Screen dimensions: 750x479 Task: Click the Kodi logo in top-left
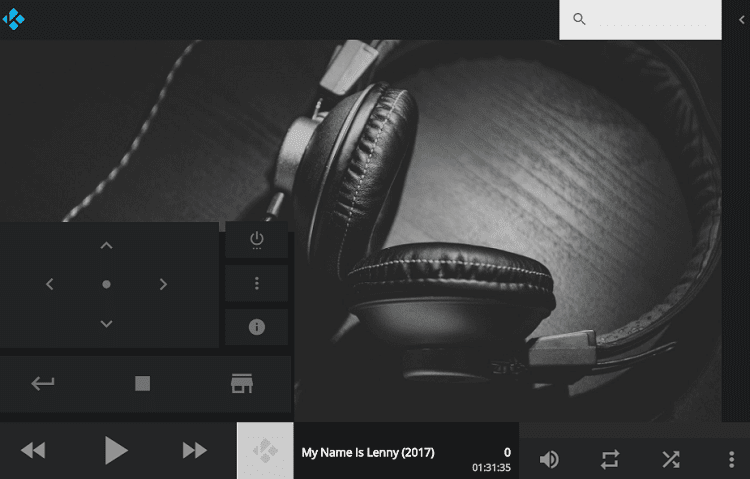tap(14, 19)
